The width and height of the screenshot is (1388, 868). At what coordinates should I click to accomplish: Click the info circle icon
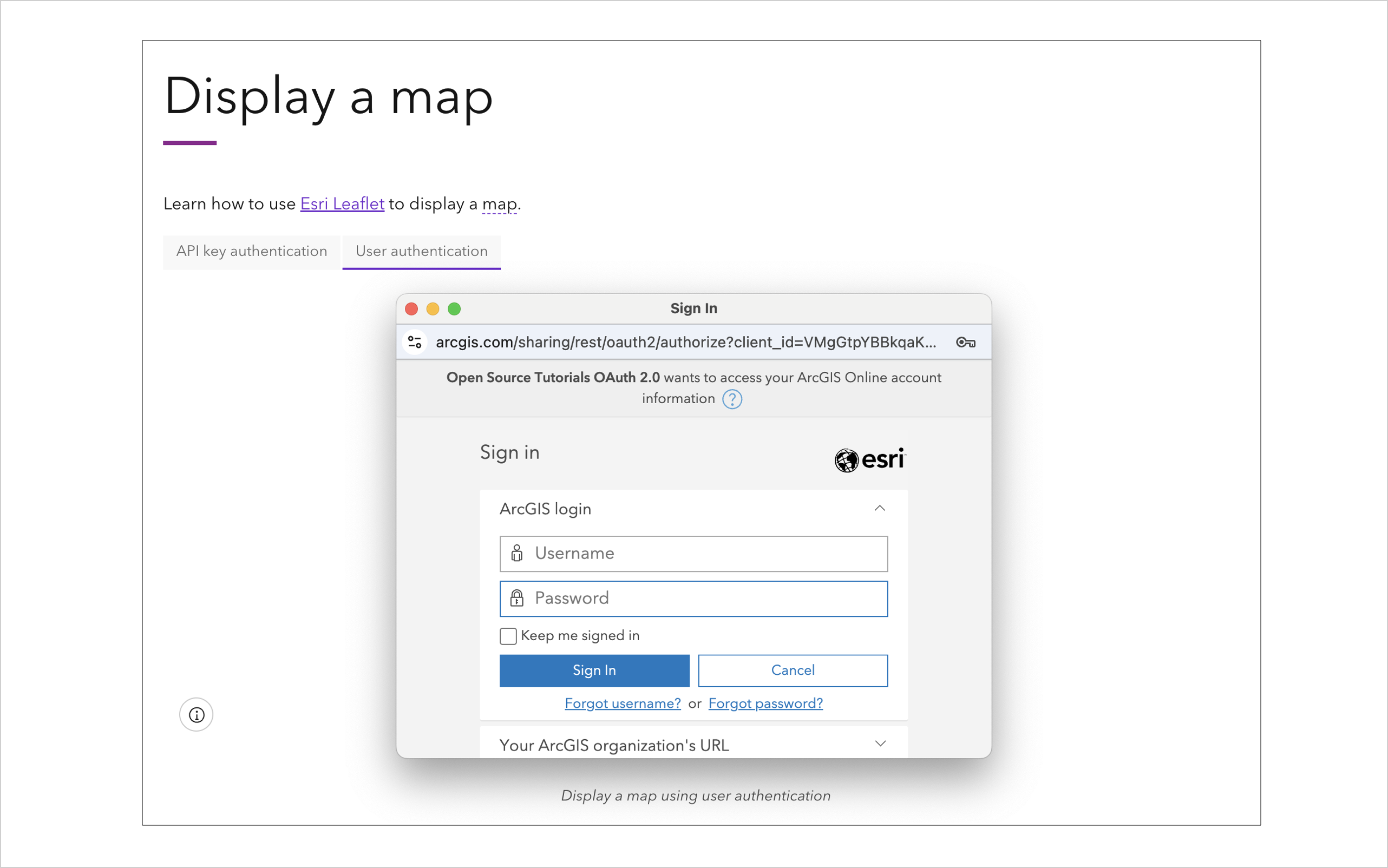point(197,715)
